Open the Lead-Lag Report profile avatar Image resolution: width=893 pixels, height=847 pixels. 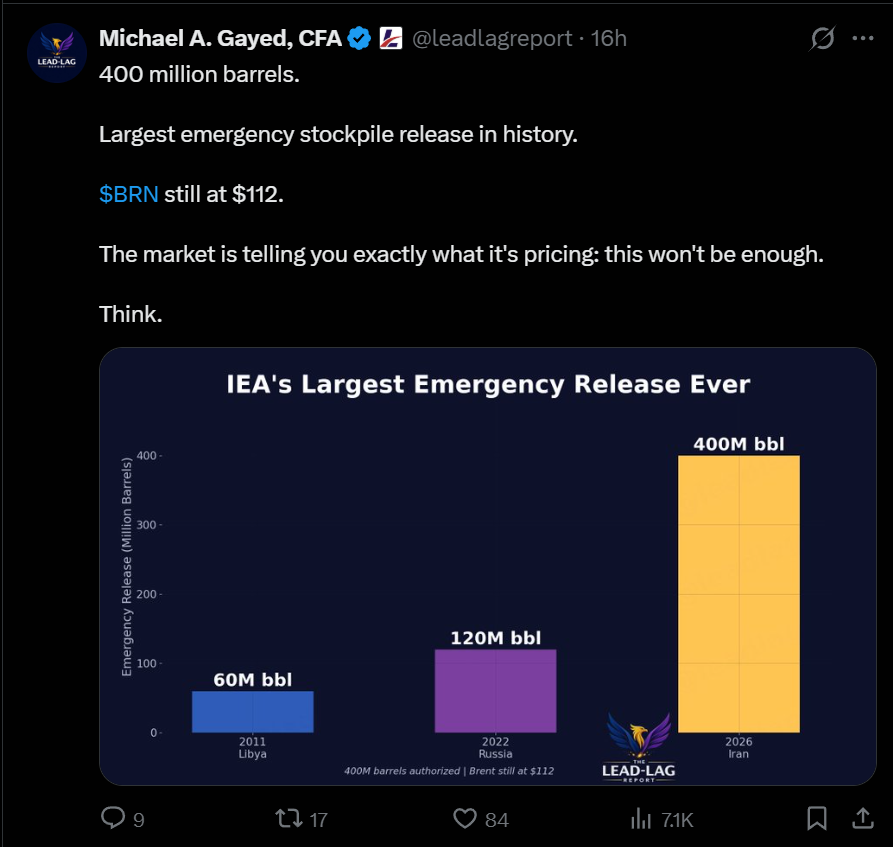[x=56, y=52]
